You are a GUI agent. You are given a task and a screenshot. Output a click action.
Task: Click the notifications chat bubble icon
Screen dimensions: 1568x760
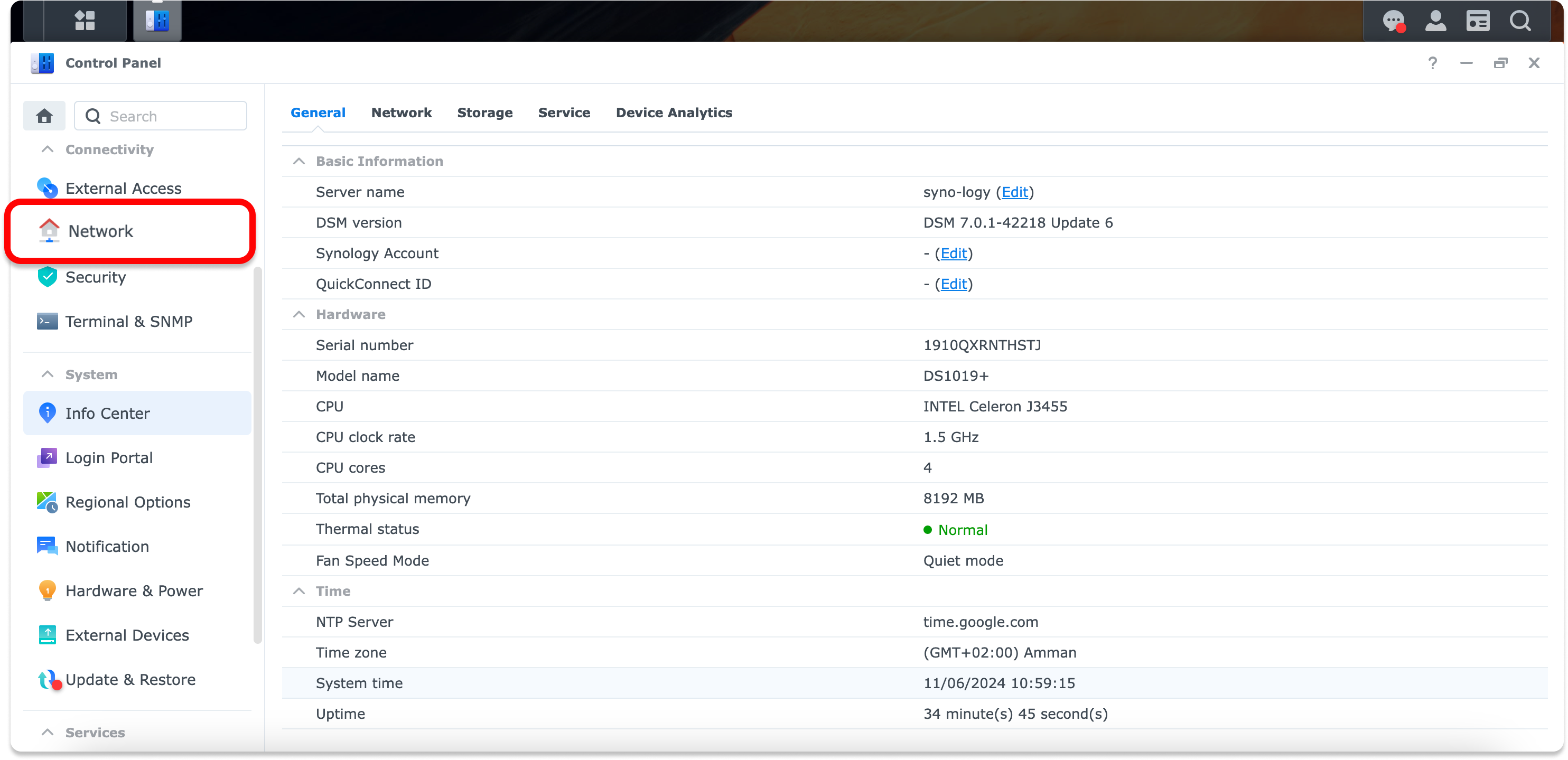(x=1393, y=21)
